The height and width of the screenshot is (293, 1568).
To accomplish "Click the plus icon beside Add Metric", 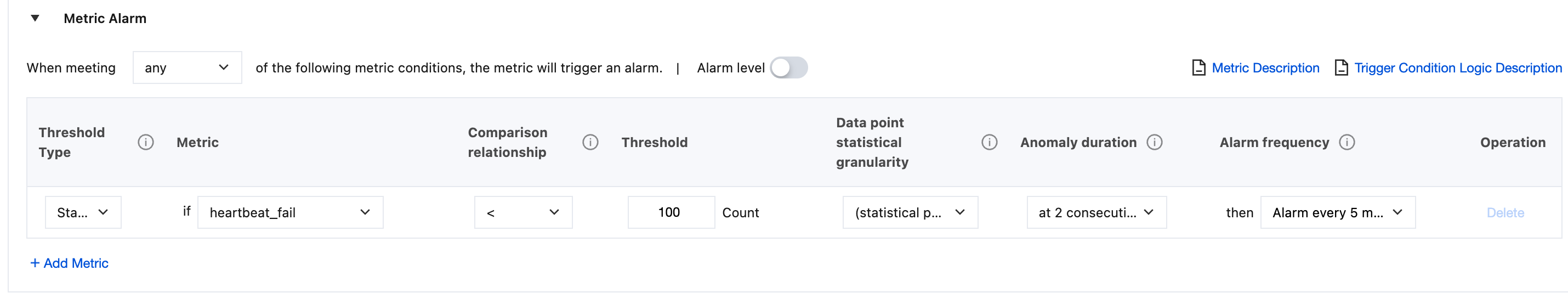I will click(x=35, y=262).
